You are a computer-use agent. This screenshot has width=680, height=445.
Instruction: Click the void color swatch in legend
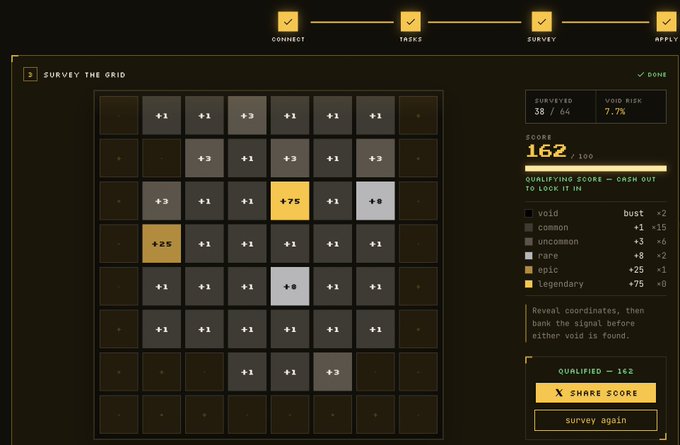529,213
